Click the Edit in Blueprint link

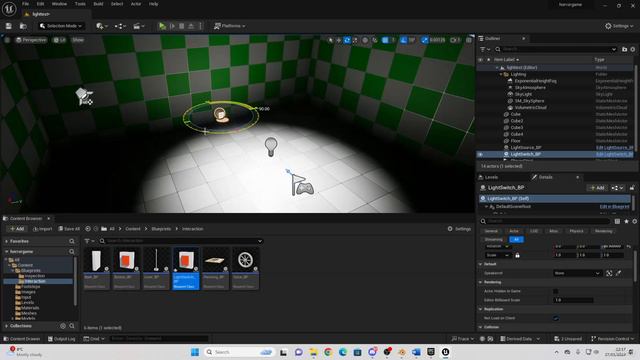point(614,207)
